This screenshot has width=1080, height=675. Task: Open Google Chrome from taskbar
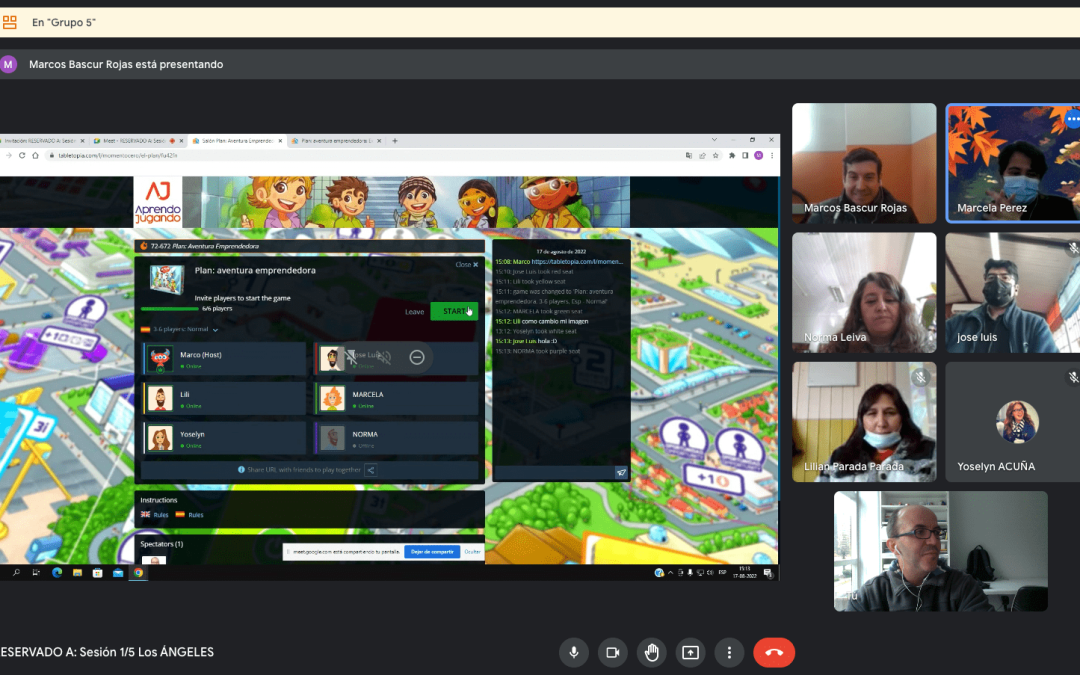coord(138,572)
